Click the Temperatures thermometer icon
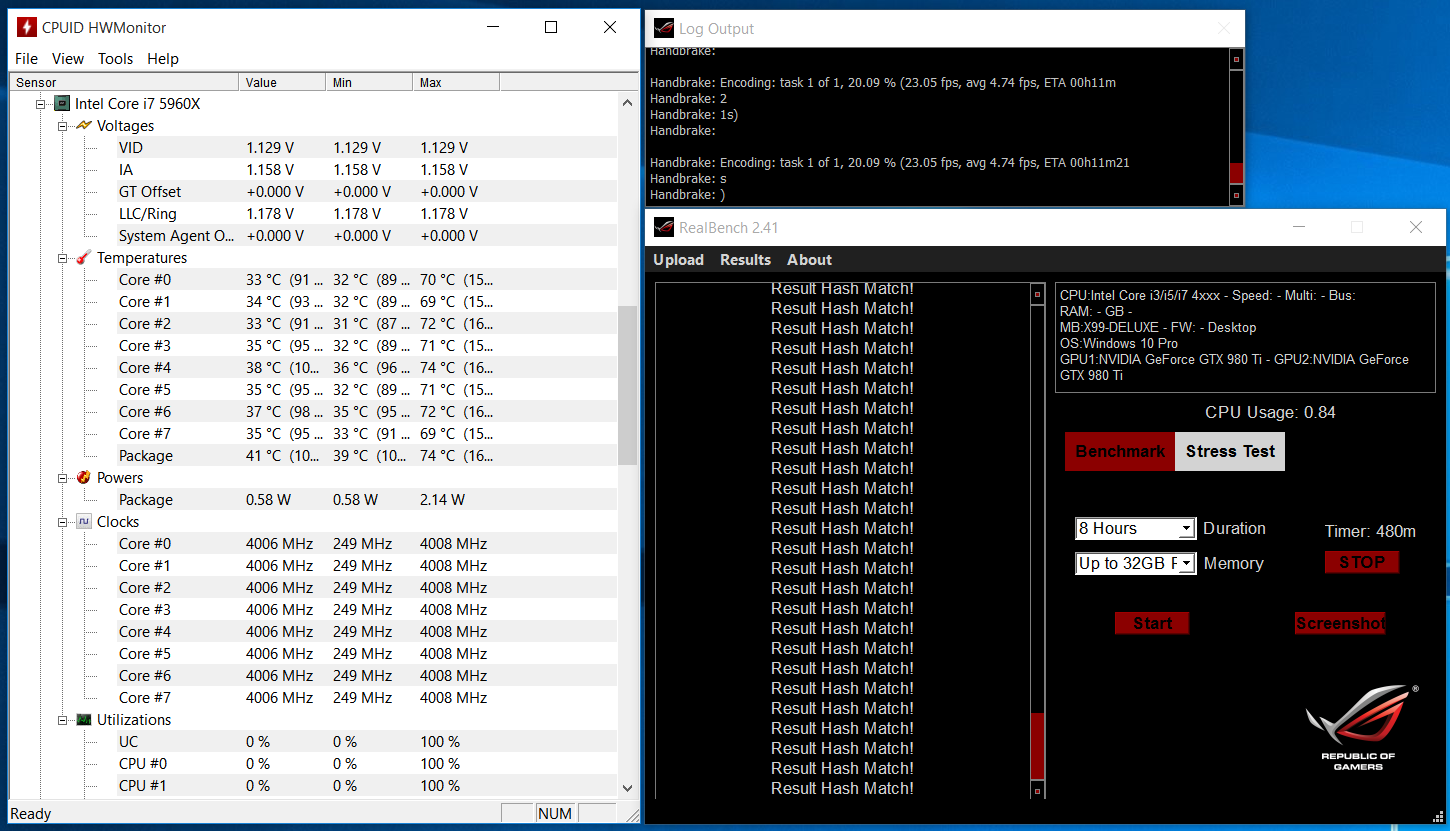The height and width of the screenshot is (831, 1450). tap(84, 258)
